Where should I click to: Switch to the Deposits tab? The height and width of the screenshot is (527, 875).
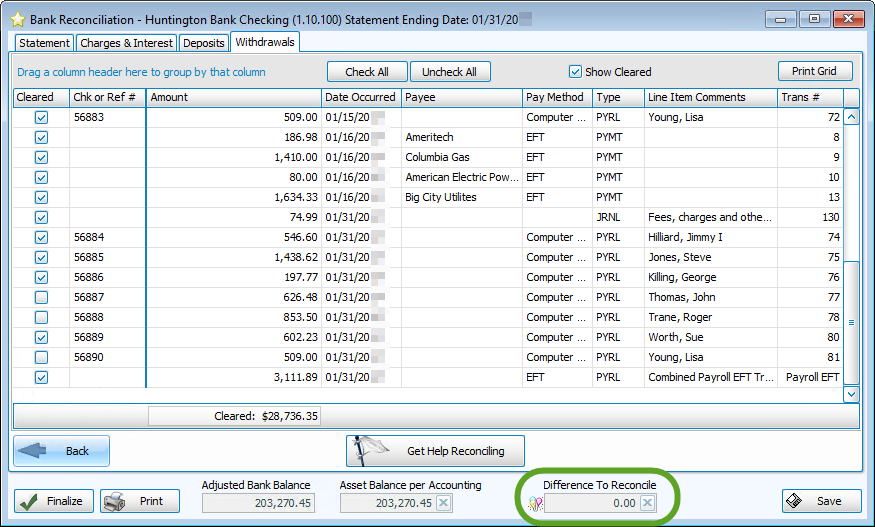coord(204,43)
